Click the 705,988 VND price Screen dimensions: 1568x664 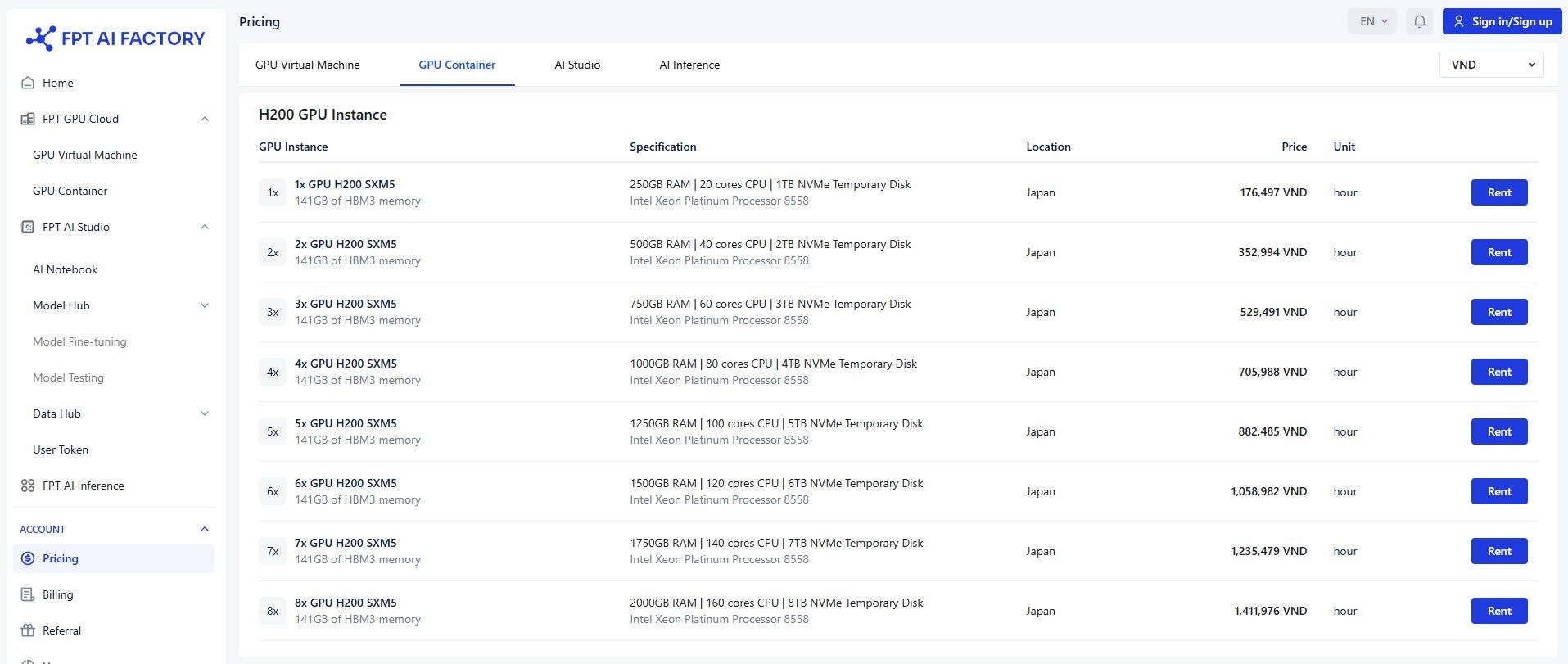[x=1272, y=372]
